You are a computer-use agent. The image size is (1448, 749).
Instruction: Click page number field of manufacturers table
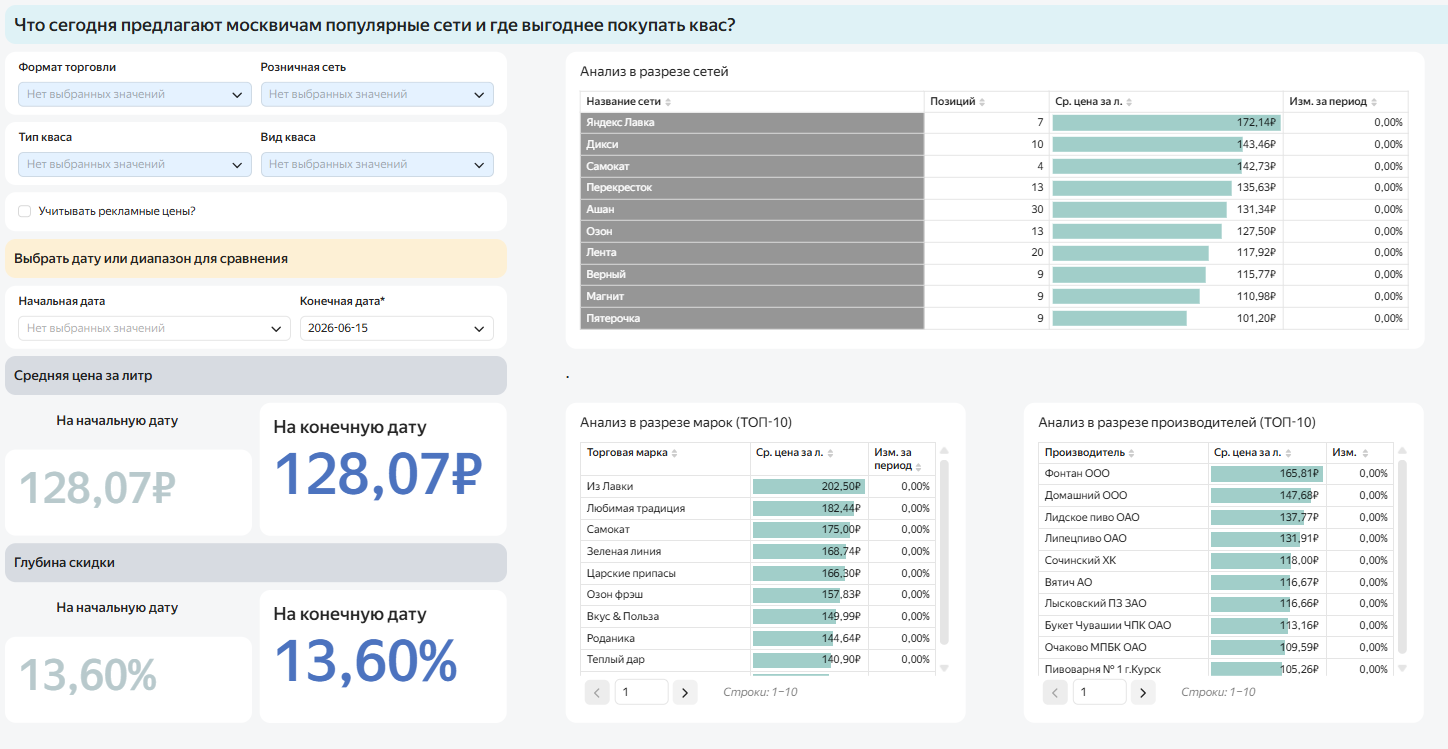tap(1099, 692)
